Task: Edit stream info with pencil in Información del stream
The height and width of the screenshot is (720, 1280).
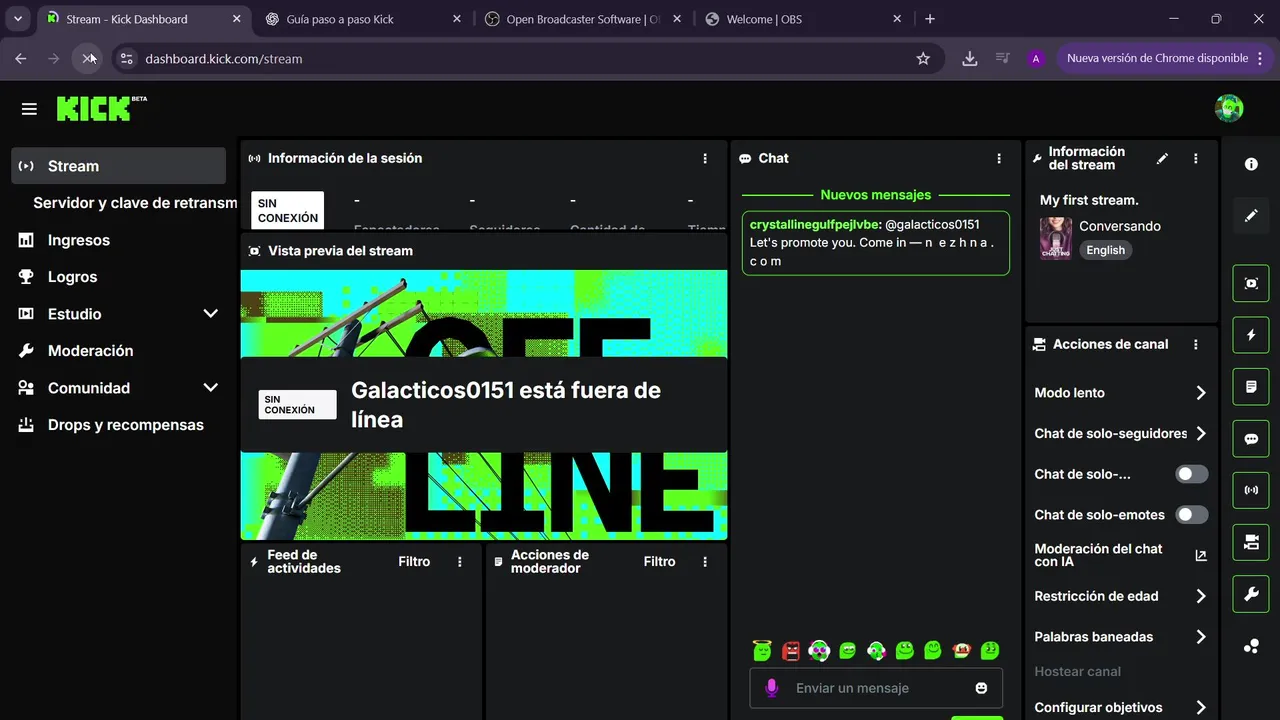Action: pos(1162,158)
